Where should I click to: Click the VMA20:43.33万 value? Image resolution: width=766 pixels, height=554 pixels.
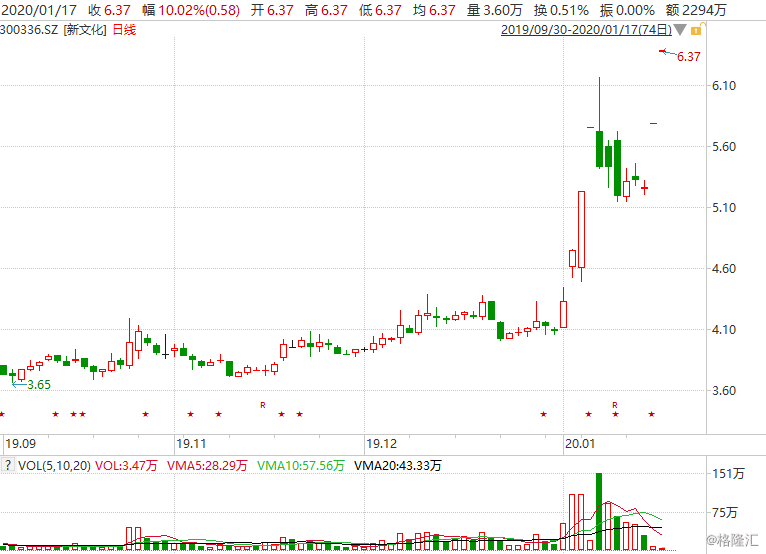point(398,466)
